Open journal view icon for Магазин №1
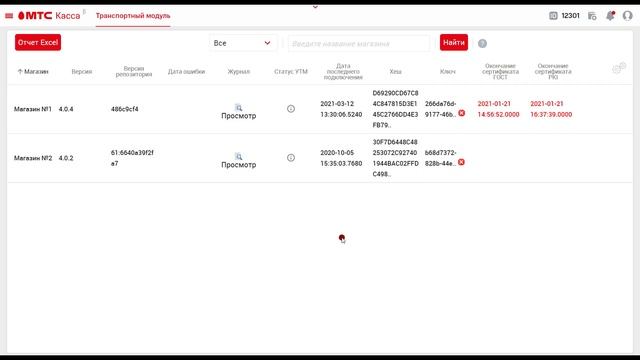This screenshot has width=640, height=360. [x=239, y=108]
